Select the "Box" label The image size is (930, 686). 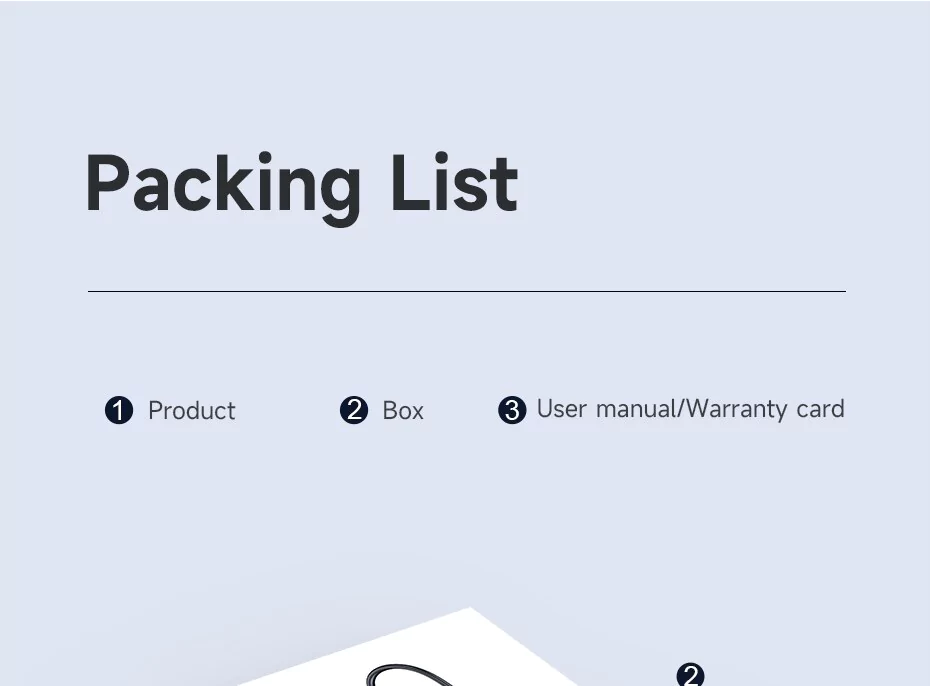[x=403, y=411]
